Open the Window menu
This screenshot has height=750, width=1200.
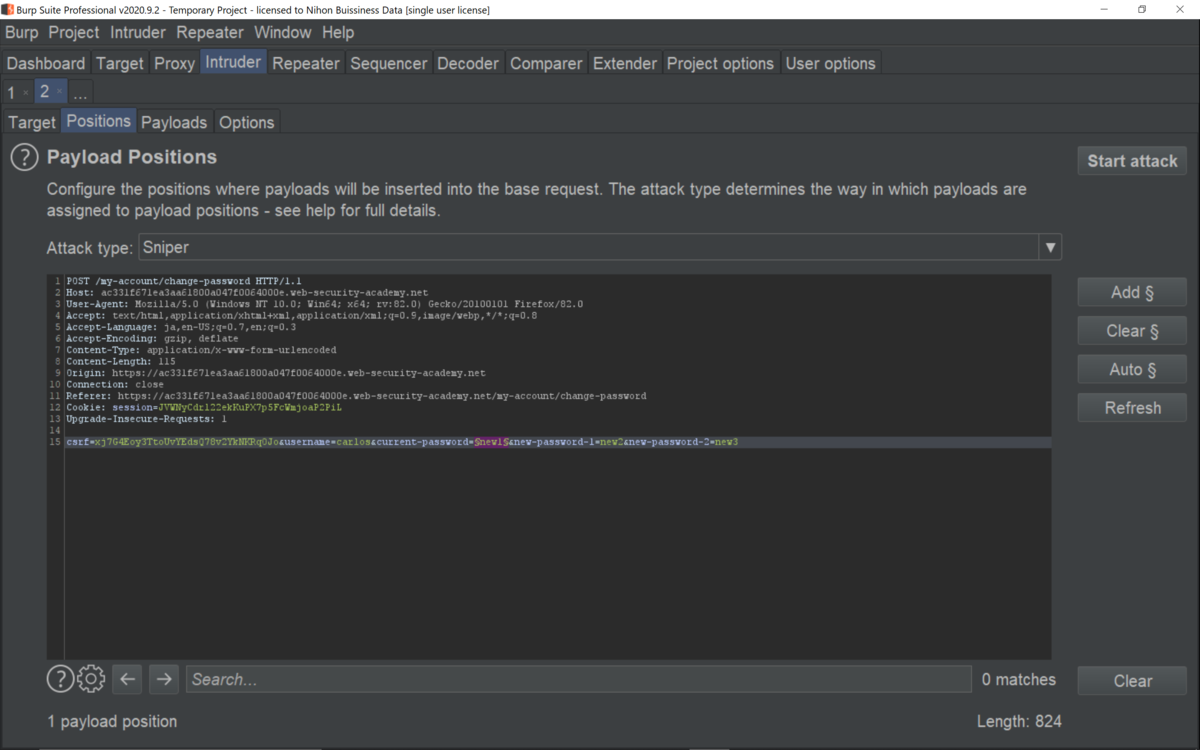[x=283, y=32]
